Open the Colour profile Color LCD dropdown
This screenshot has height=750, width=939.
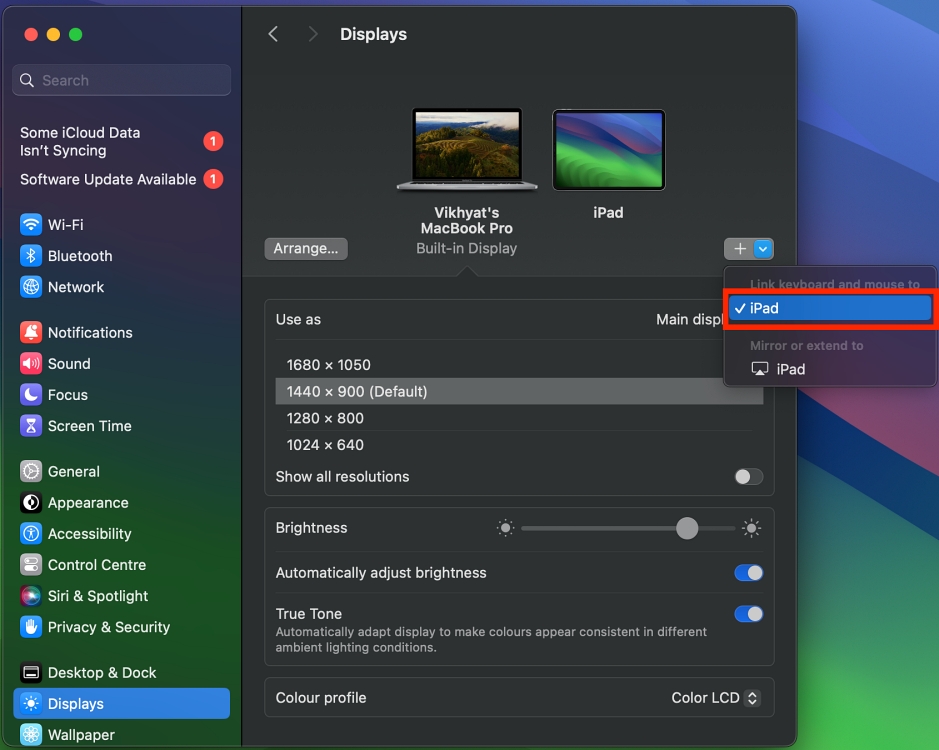point(716,698)
